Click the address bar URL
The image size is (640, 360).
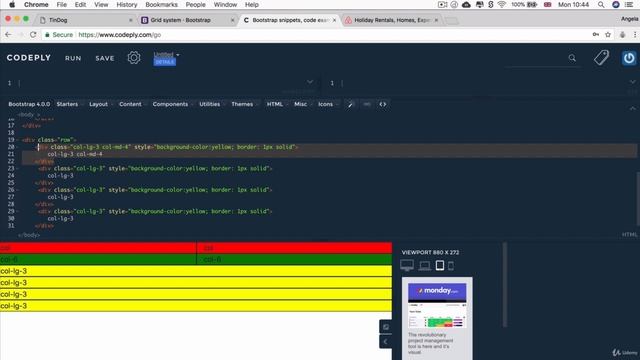120,35
